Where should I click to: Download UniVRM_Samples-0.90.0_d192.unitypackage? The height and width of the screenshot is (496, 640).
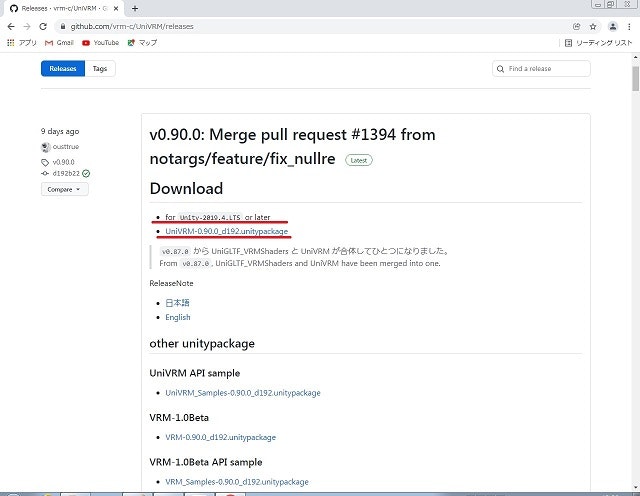tap(243, 393)
